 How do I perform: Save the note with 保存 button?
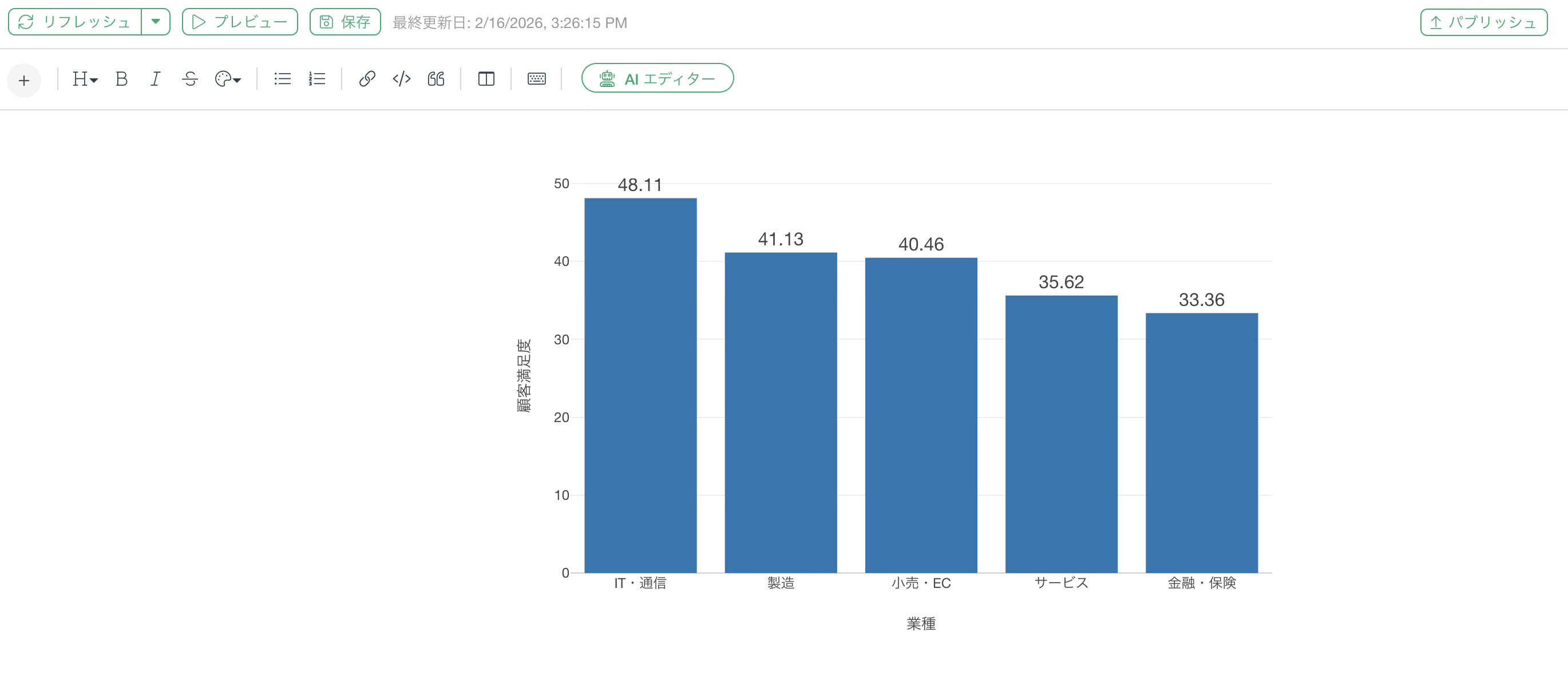pos(345,22)
